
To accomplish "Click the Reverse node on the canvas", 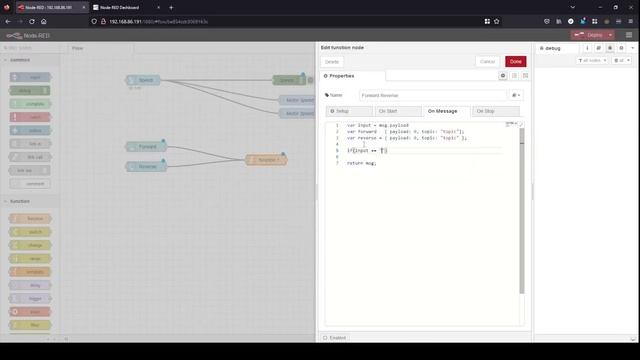I will [x=146, y=167].
